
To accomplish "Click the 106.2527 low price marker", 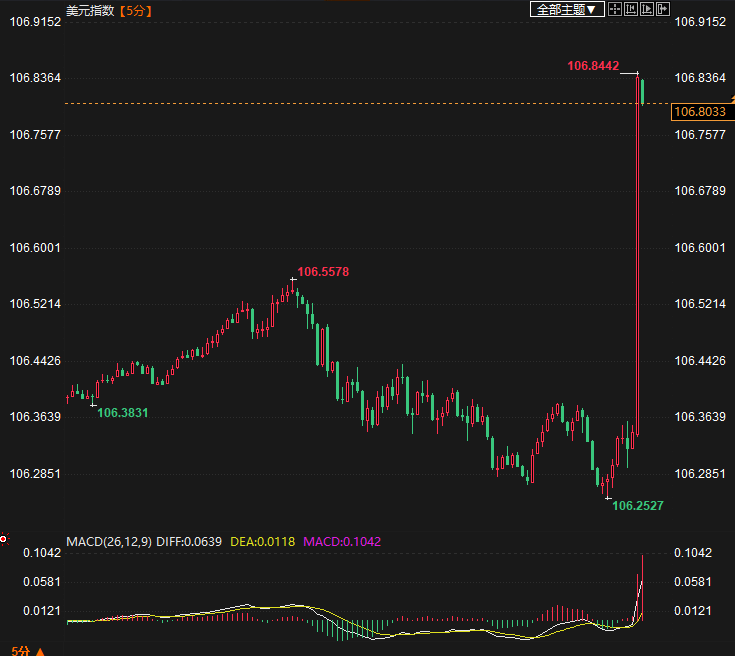I will (x=637, y=505).
